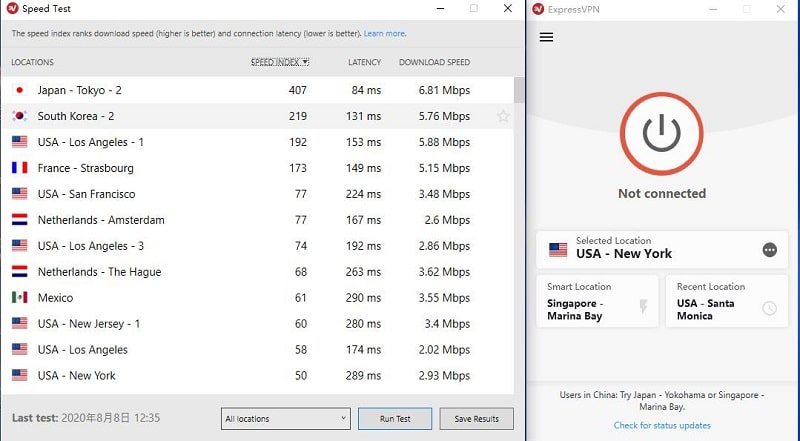The height and width of the screenshot is (441, 800).
Task: Toggle the ExpressVPN connect power button
Action: coord(662,134)
